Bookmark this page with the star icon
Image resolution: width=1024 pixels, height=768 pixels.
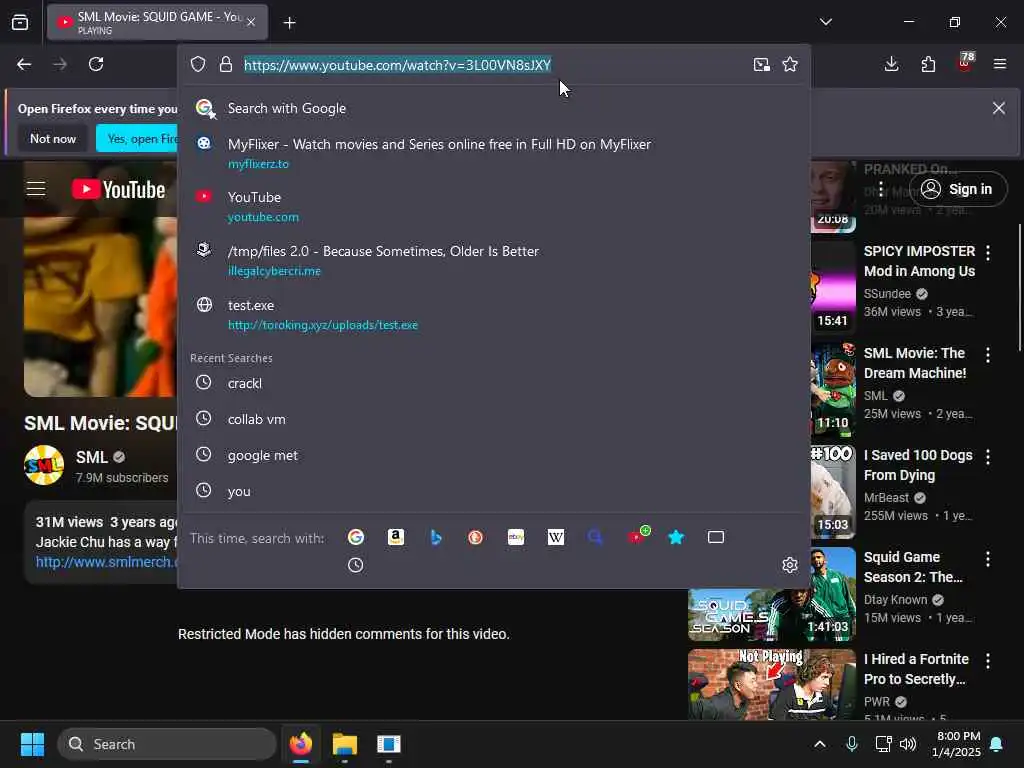tap(790, 64)
